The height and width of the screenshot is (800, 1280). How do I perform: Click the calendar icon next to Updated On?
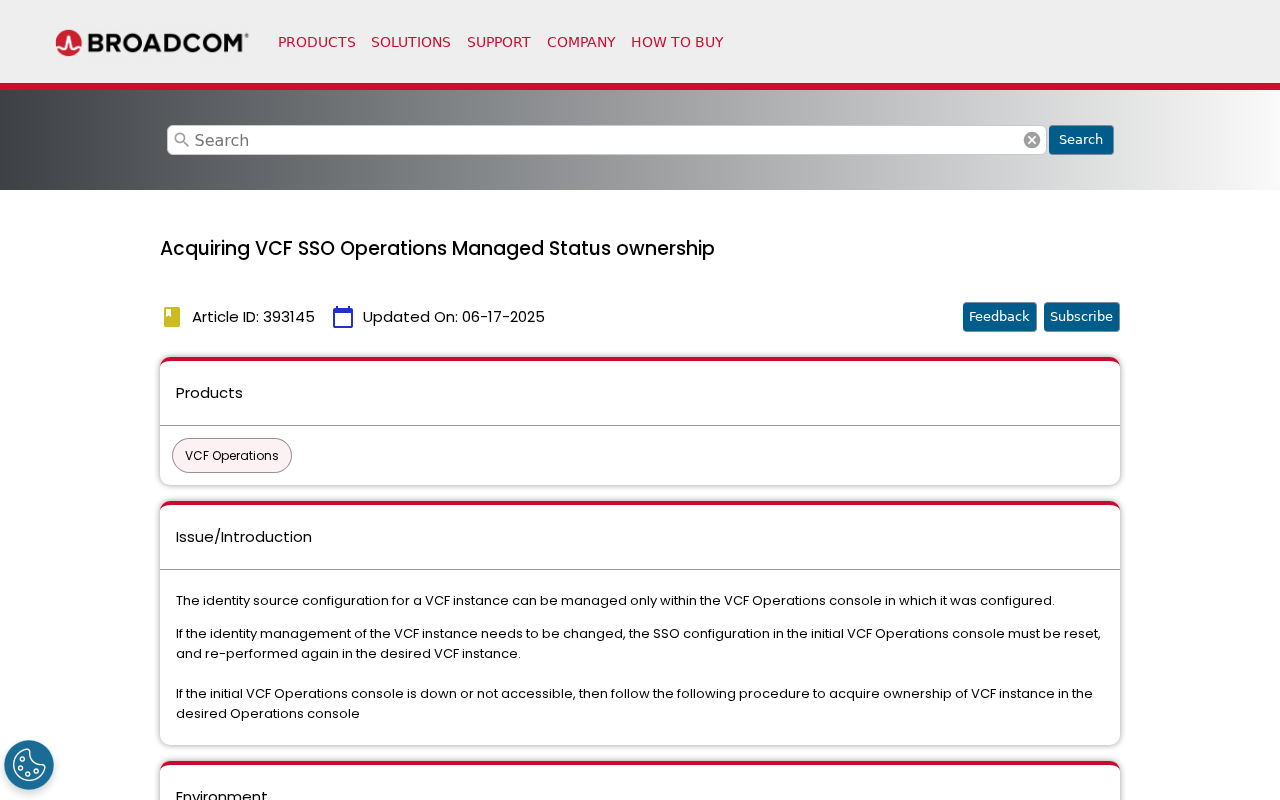click(343, 315)
